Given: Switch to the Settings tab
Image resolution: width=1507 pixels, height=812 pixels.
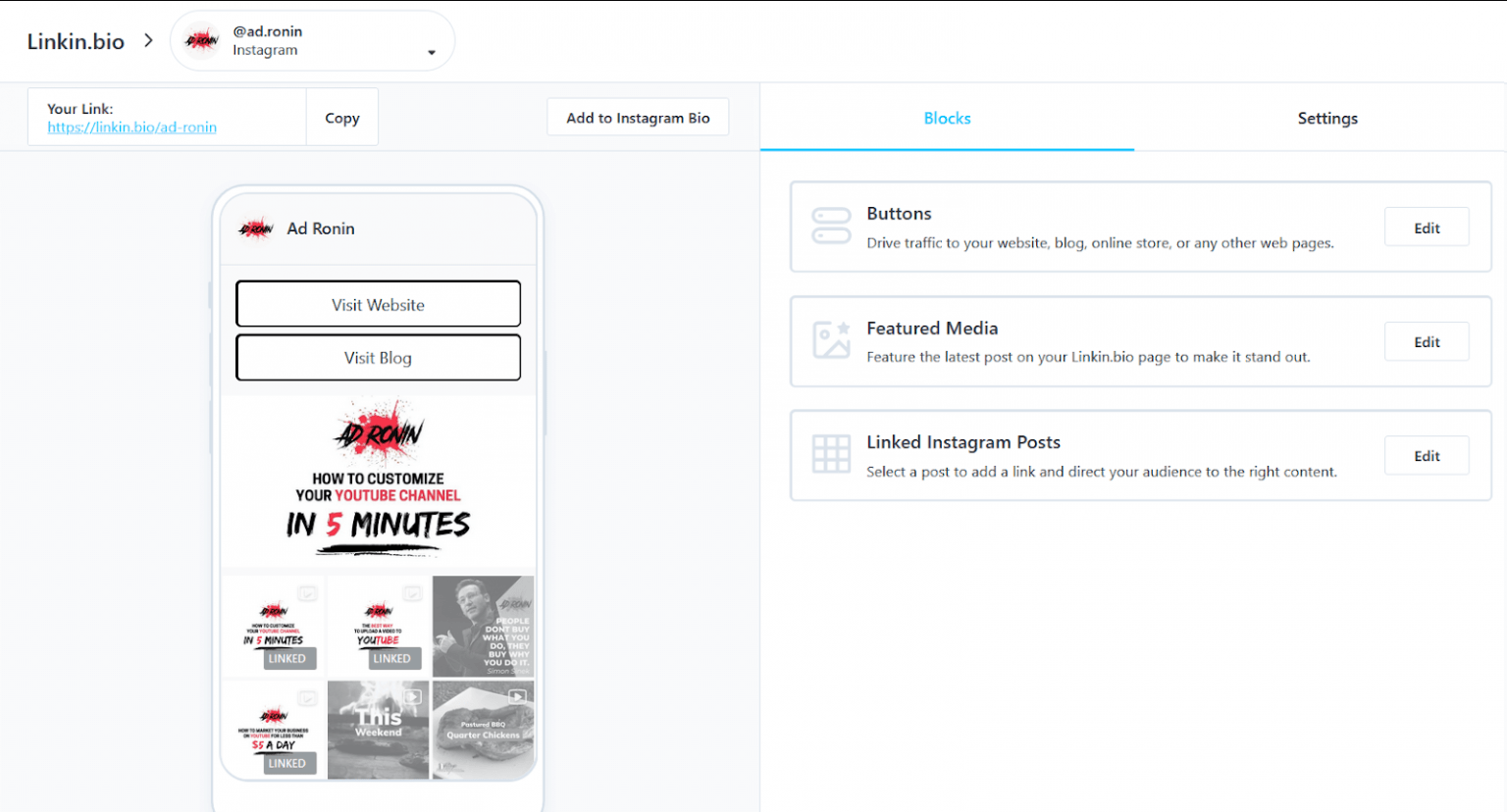Looking at the screenshot, I should (1327, 118).
